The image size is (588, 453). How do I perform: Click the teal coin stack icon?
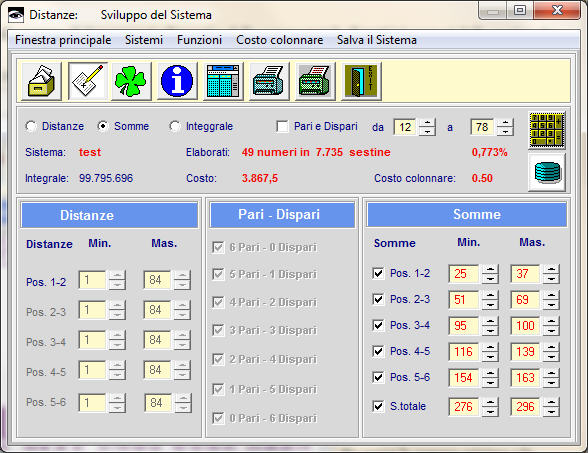tap(547, 172)
